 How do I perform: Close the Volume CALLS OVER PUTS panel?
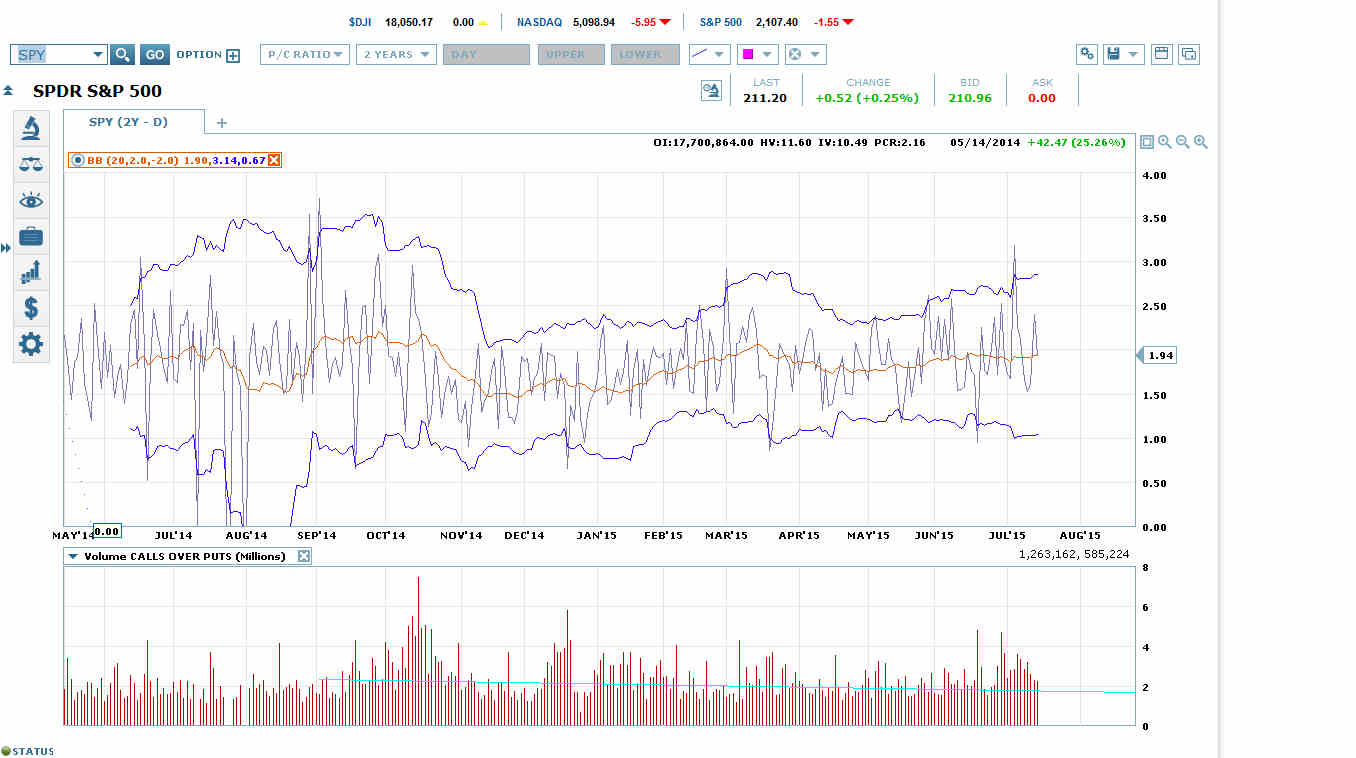coord(304,556)
